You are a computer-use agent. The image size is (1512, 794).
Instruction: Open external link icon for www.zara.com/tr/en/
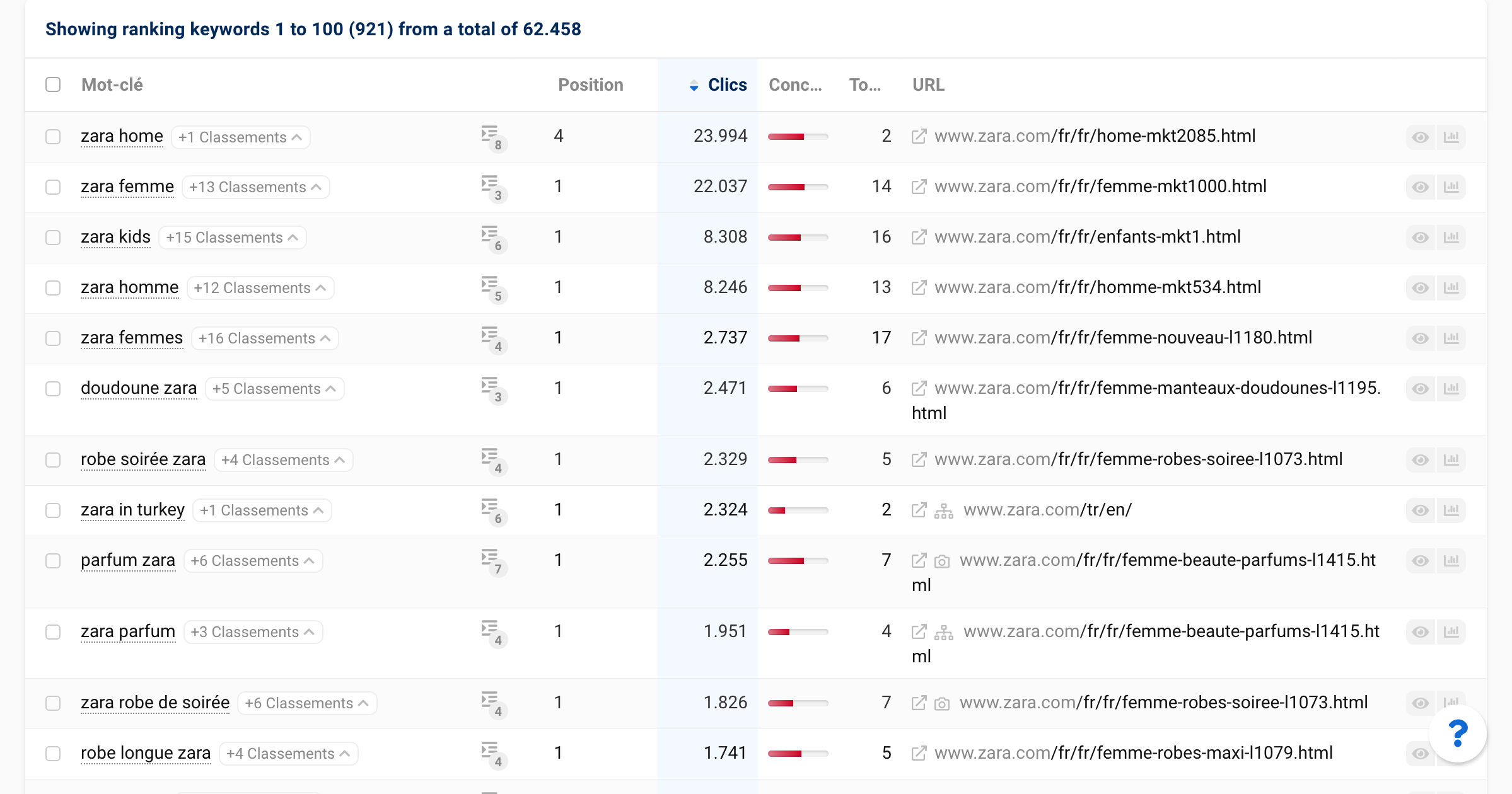coord(919,510)
